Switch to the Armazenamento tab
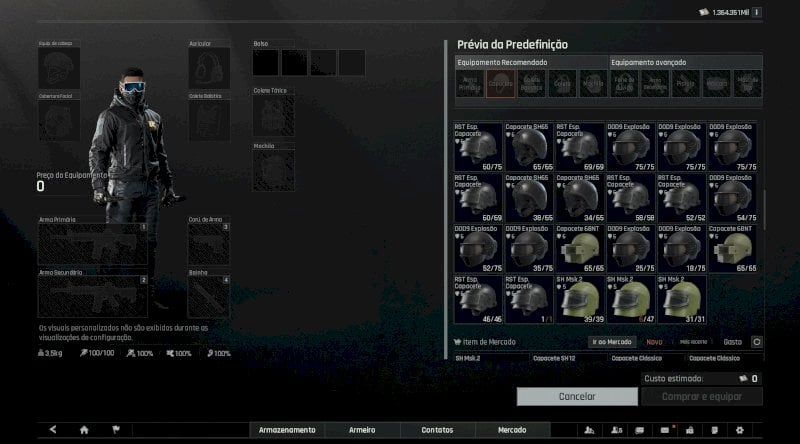 (287, 430)
